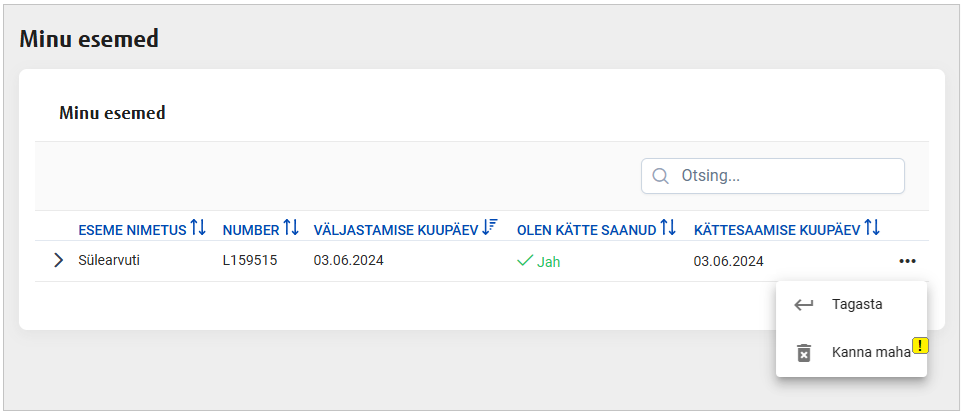Sort by Olen kätte saanud arrows
The image size is (968, 420).
pos(669,229)
